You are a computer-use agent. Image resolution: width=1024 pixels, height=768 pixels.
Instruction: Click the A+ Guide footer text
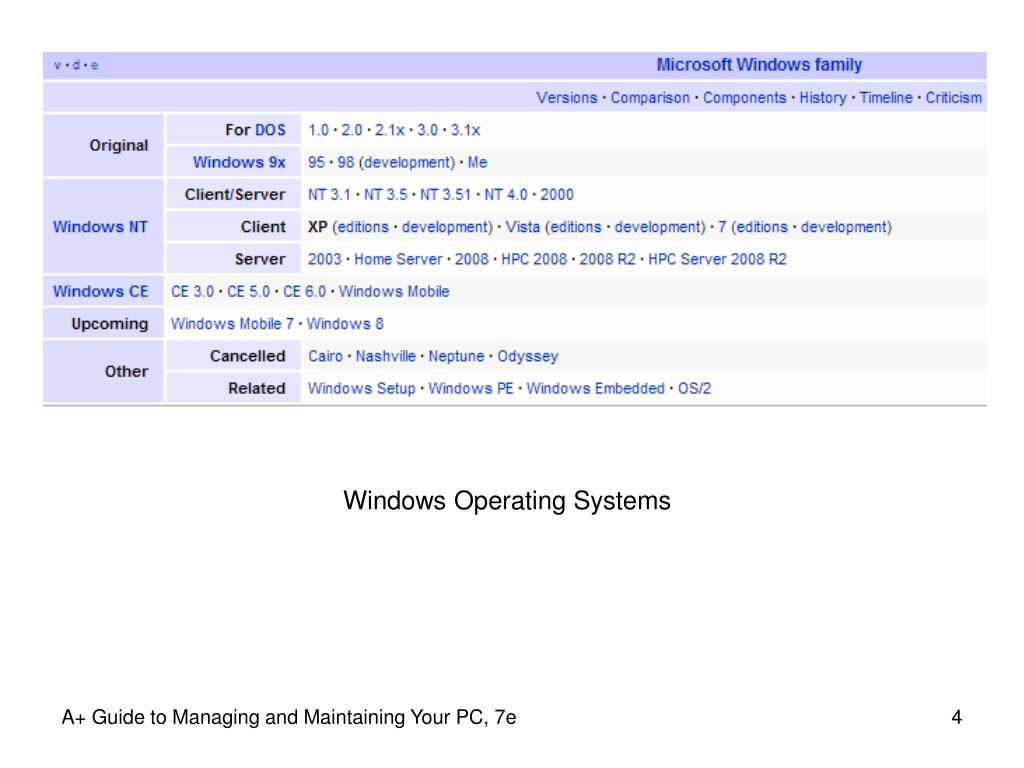pos(289,717)
